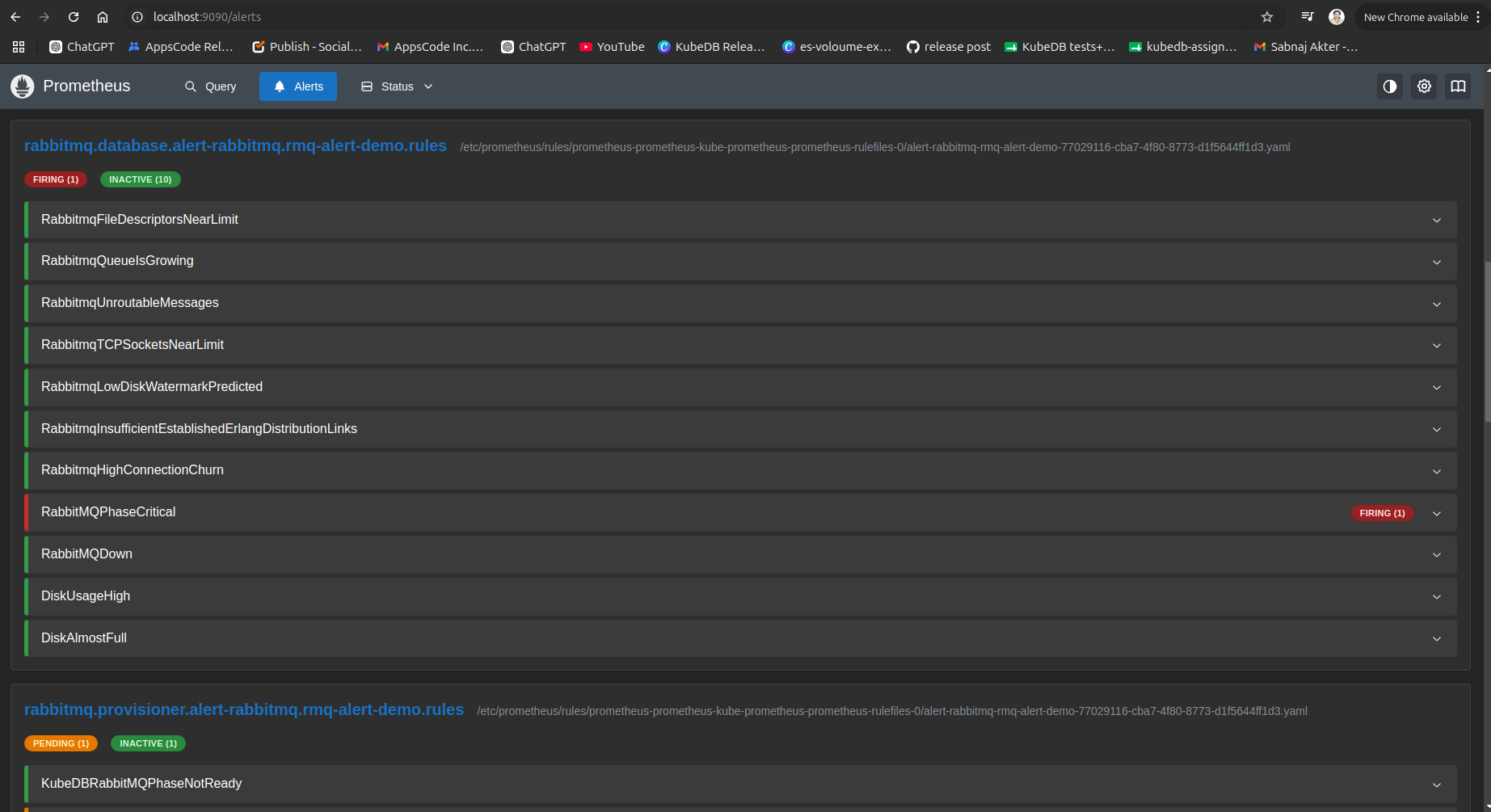The height and width of the screenshot is (812, 1491).
Task: Open the KubeDB tests+... bookmark
Action: (1059, 47)
